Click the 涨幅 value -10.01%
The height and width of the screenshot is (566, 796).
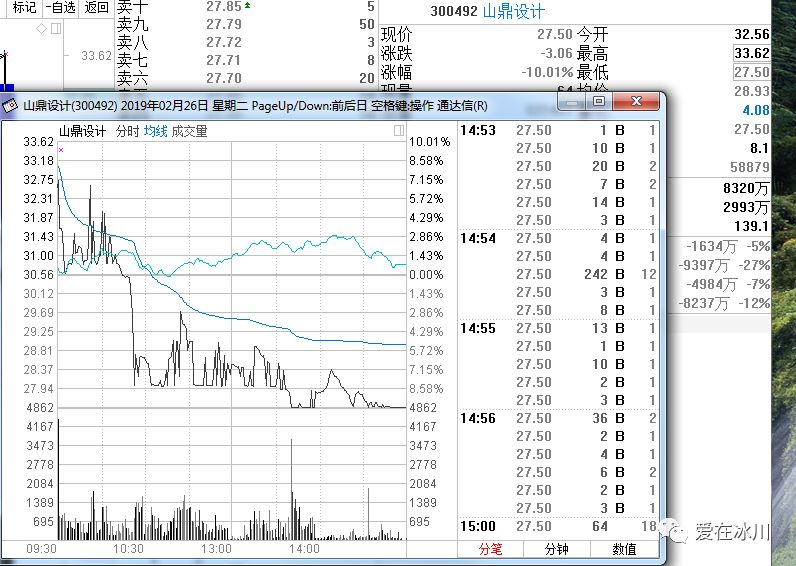pos(547,72)
